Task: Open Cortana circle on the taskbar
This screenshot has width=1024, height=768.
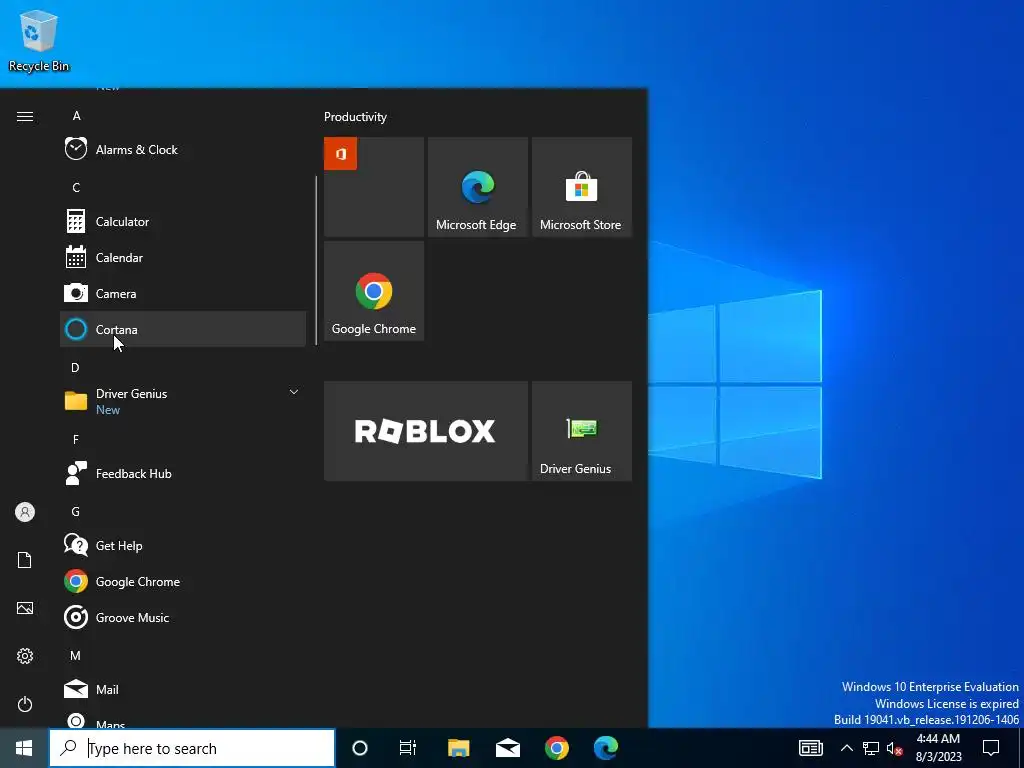Action: pyautogui.click(x=360, y=748)
